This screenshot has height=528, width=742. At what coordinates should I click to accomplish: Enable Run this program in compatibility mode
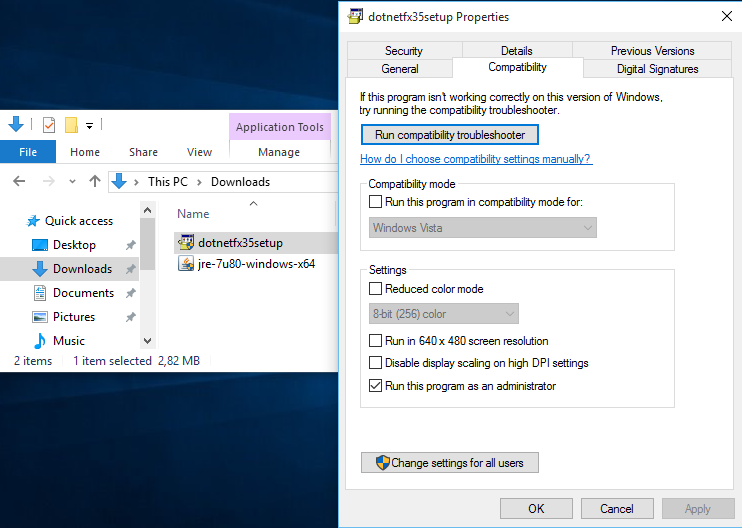[375, 202]
